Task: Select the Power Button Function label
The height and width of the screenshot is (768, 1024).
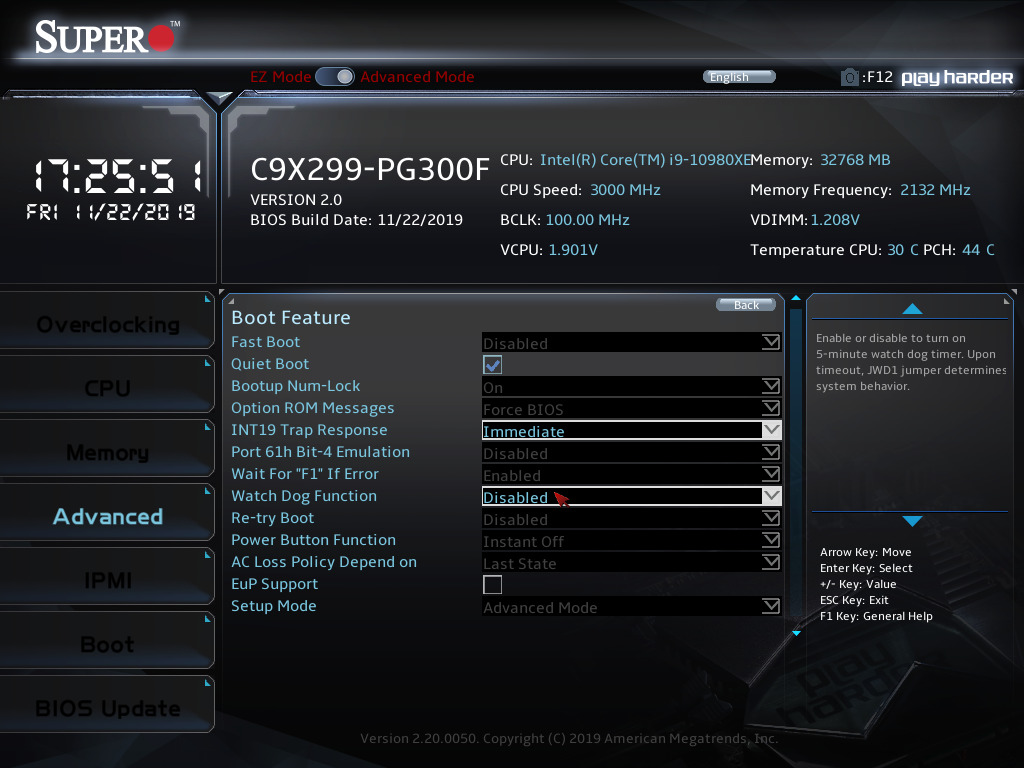Action: coord(313,540)
